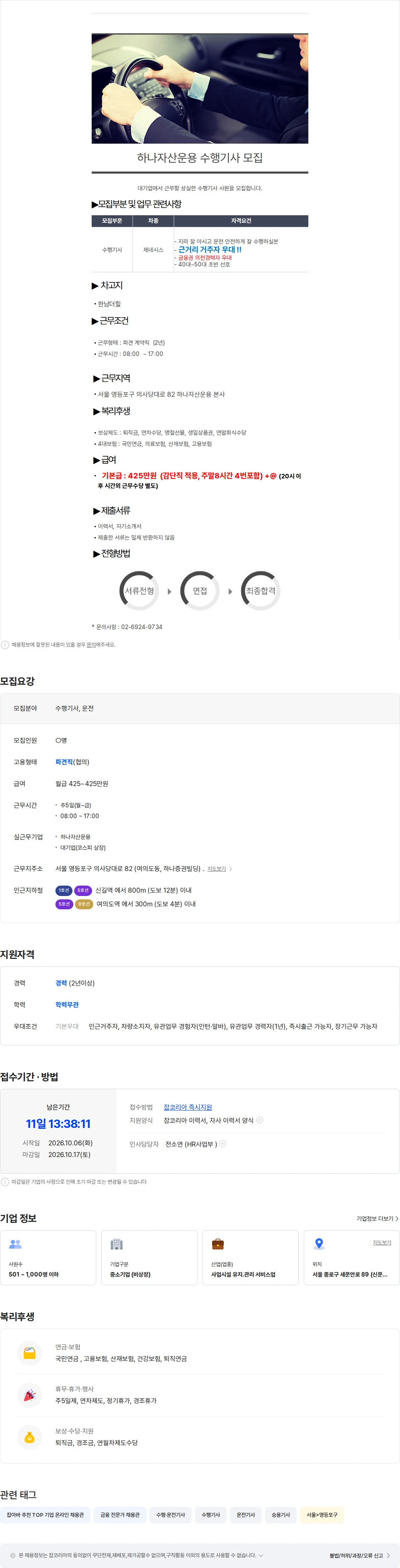This screenshot has width=400, height=1568.
Task: Click the 면접 process step circle
Action: (x=200, y=590)
